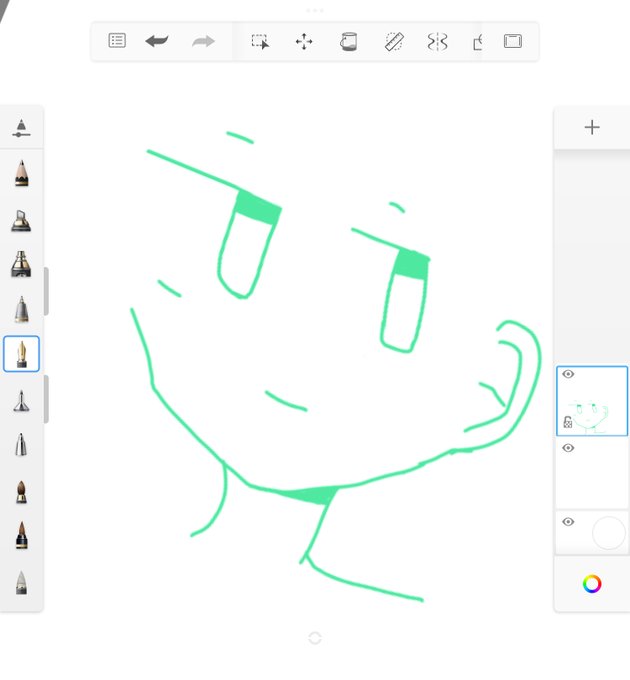Select the highlighted Ink Pen nib brush
The image size is (630, 680).
[21, 354]
